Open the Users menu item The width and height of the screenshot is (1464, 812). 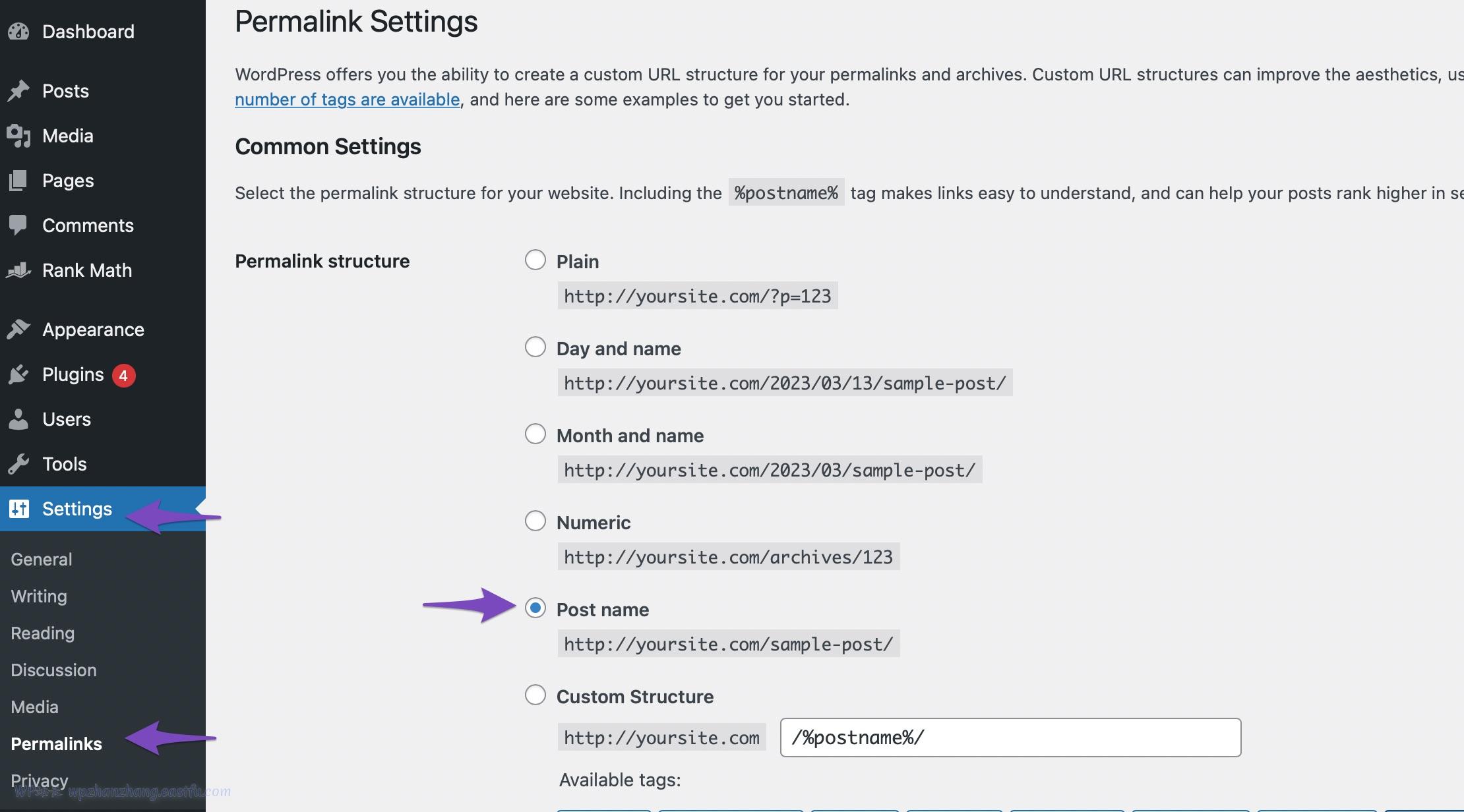pos(66,419)
